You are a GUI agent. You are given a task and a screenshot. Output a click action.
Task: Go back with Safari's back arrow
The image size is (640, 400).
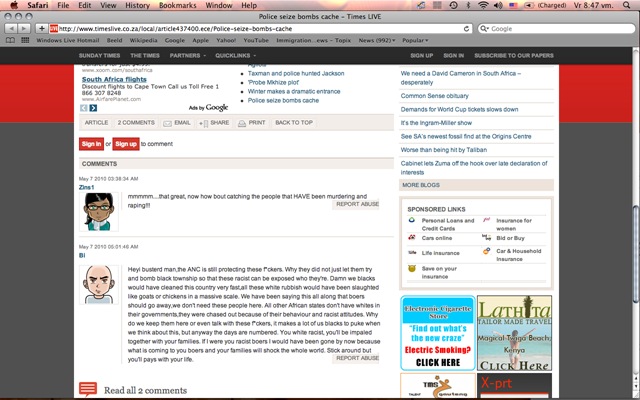pos(11,29)
